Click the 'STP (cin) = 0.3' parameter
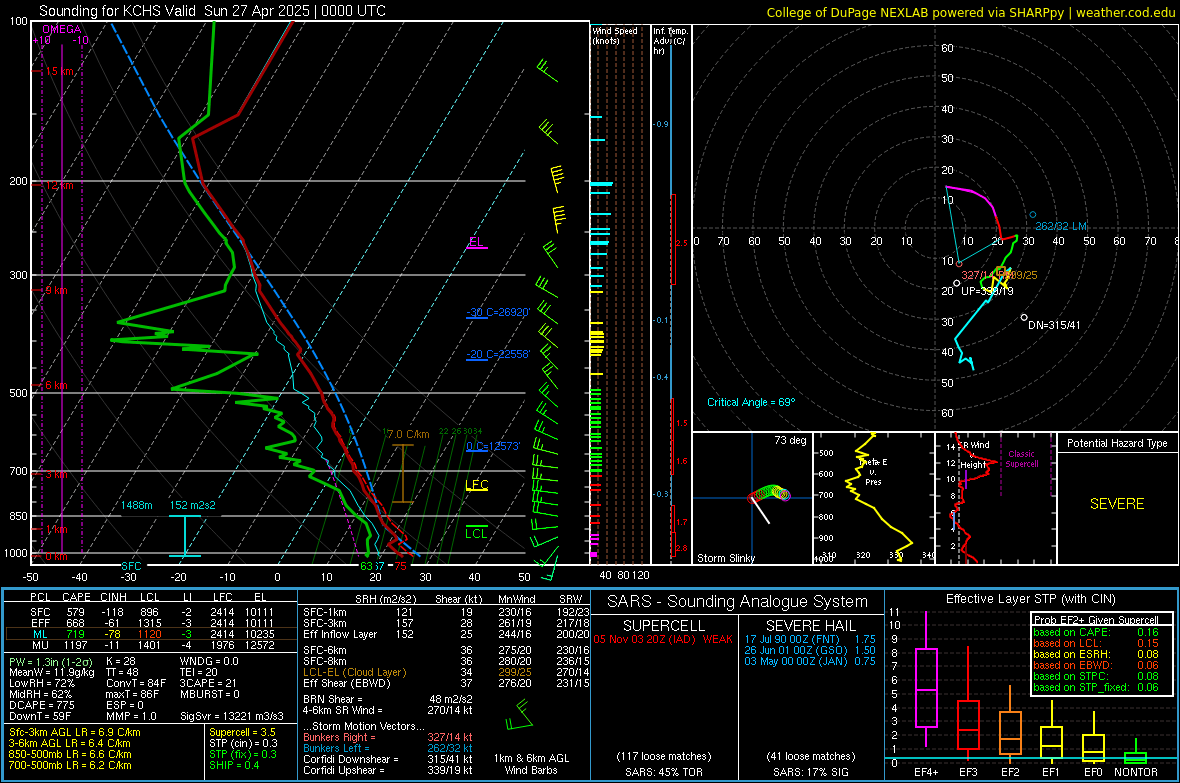The image size is (1180, 783). click(243, 743)
